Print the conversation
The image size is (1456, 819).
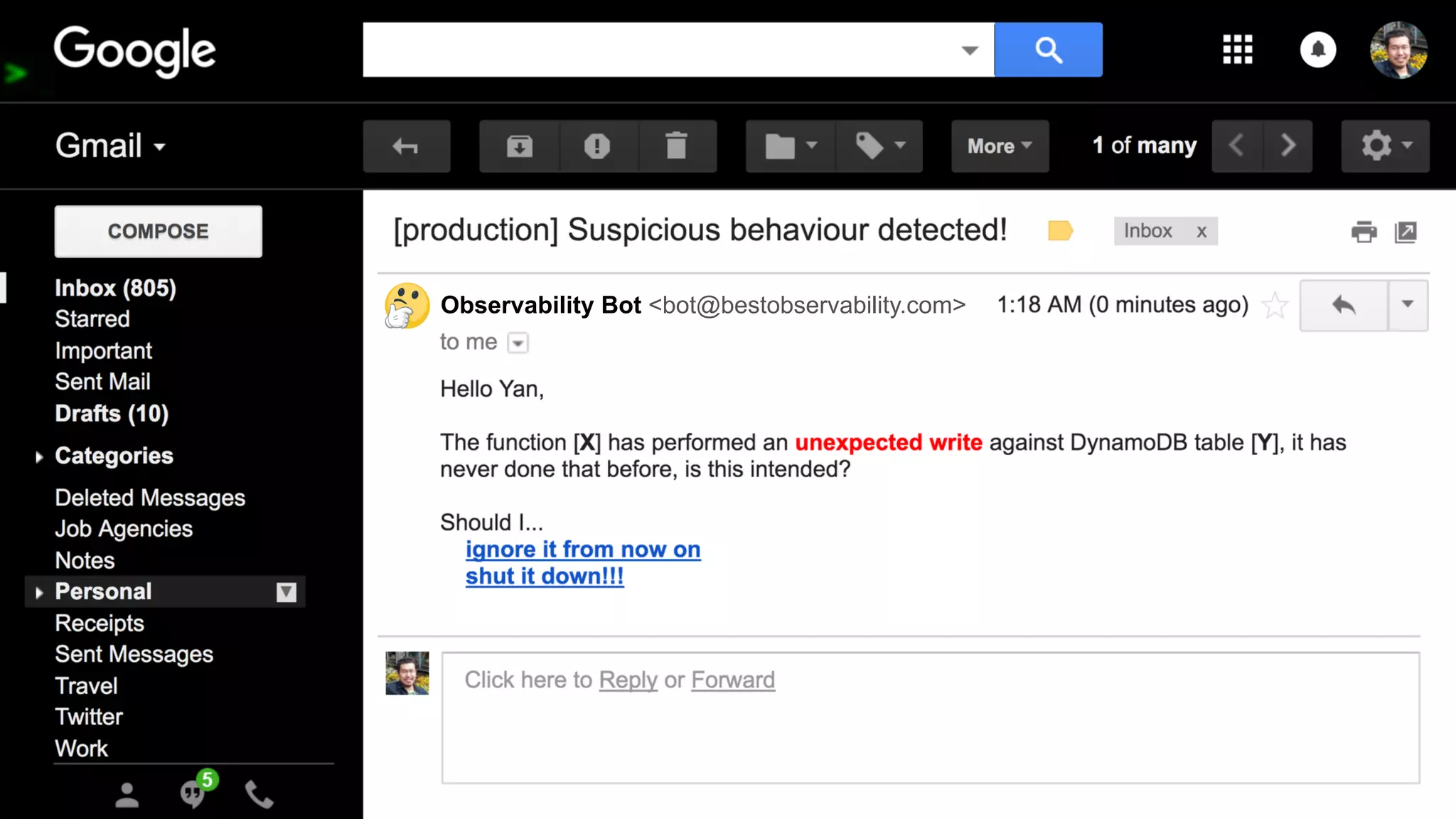tap(1364, 232)
